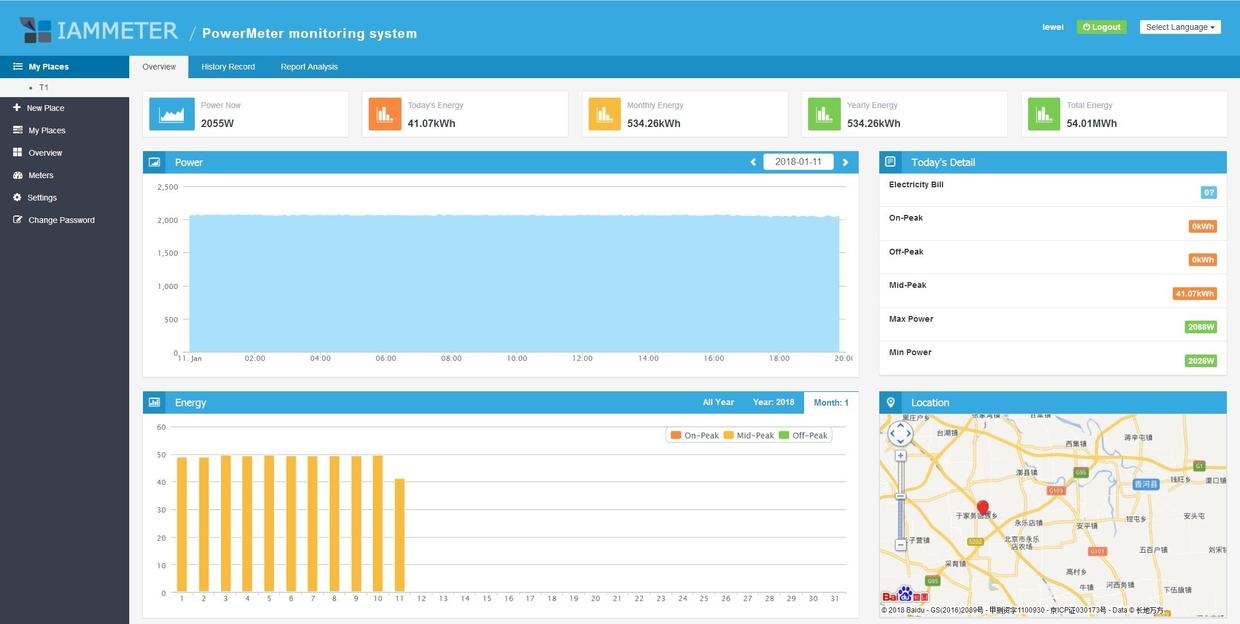
Task: Click the green Total Energy icon
Action: pos(1044,114)
